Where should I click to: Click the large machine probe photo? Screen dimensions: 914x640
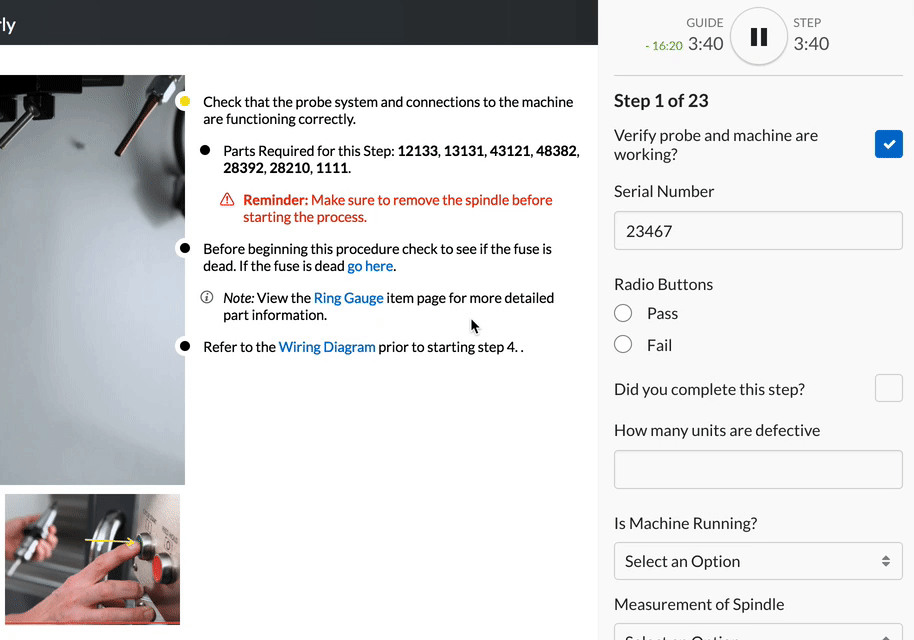[x=92, y=280]
